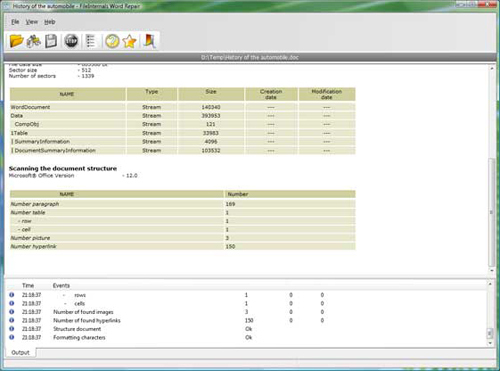The image size is (500, 371).
Task: Click 'Number of found hyperlinks' log entry
Action: 87,320
